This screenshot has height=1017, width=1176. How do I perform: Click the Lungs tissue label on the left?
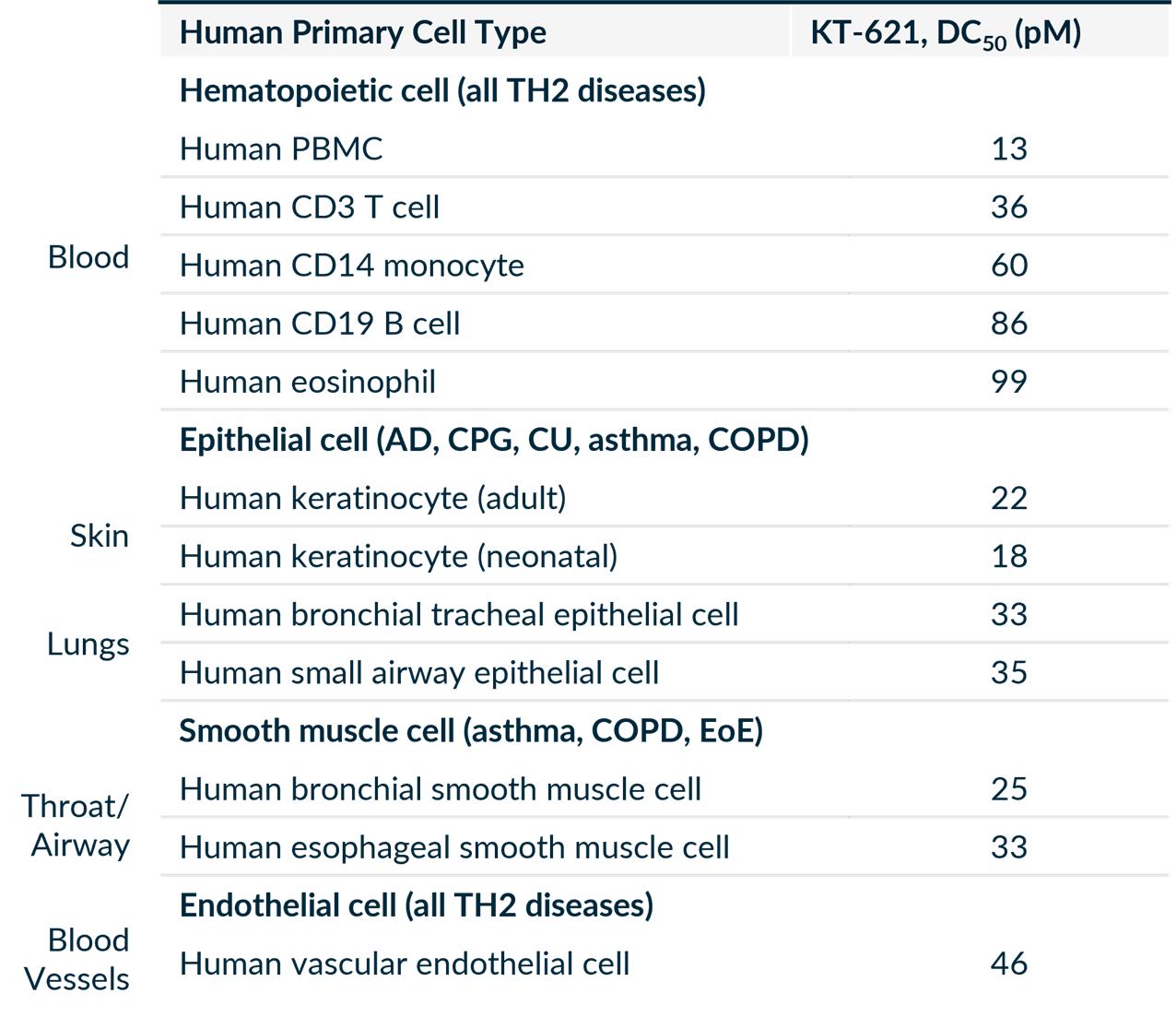(88, 644)
